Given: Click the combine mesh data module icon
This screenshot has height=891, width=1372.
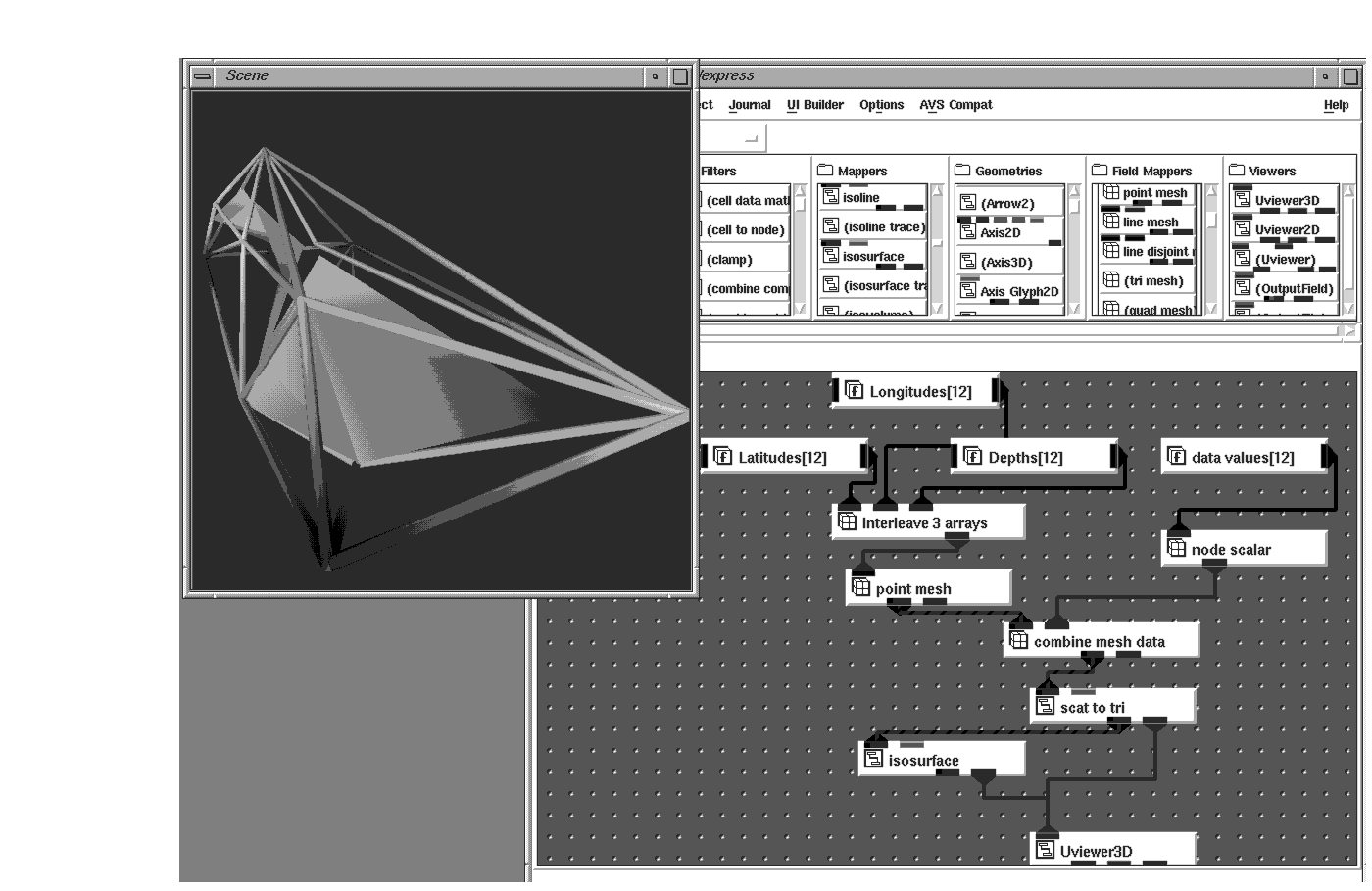Looking at the screenshot, I should pos(1019,642).
